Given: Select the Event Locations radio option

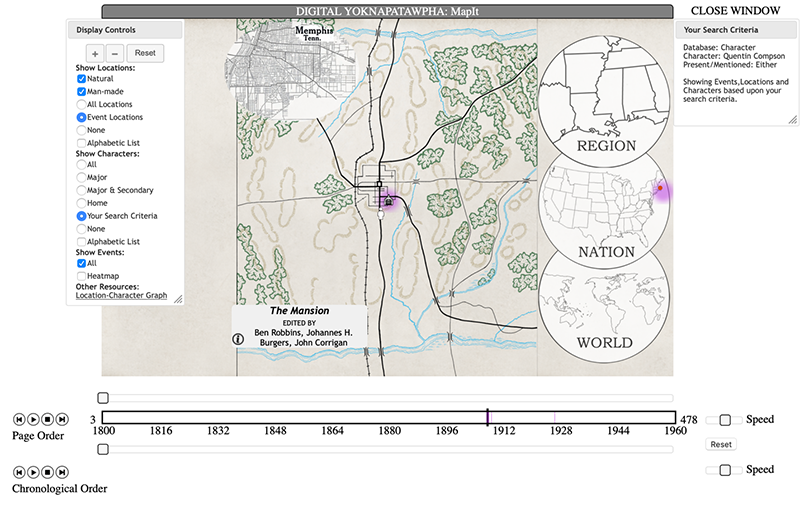Looking at the screenshot, I should pyautogui.click(x=81, y=117).
